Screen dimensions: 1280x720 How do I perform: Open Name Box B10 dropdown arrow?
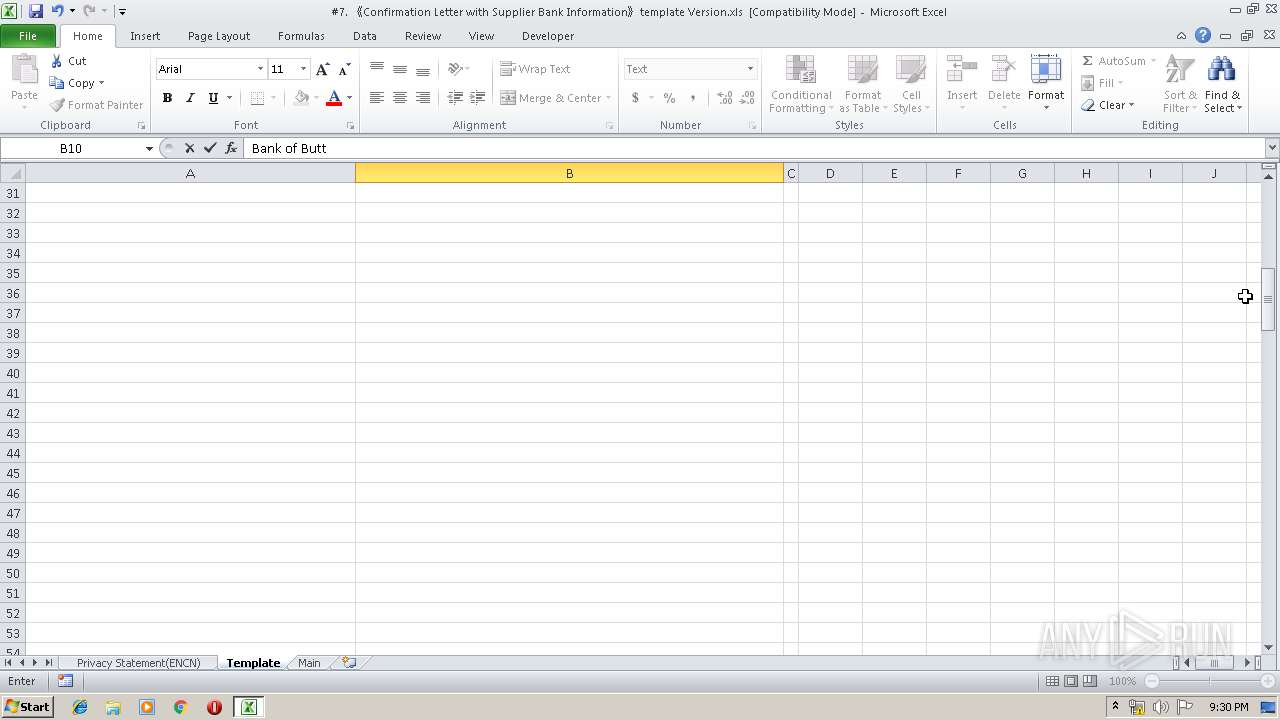[149, 148]
